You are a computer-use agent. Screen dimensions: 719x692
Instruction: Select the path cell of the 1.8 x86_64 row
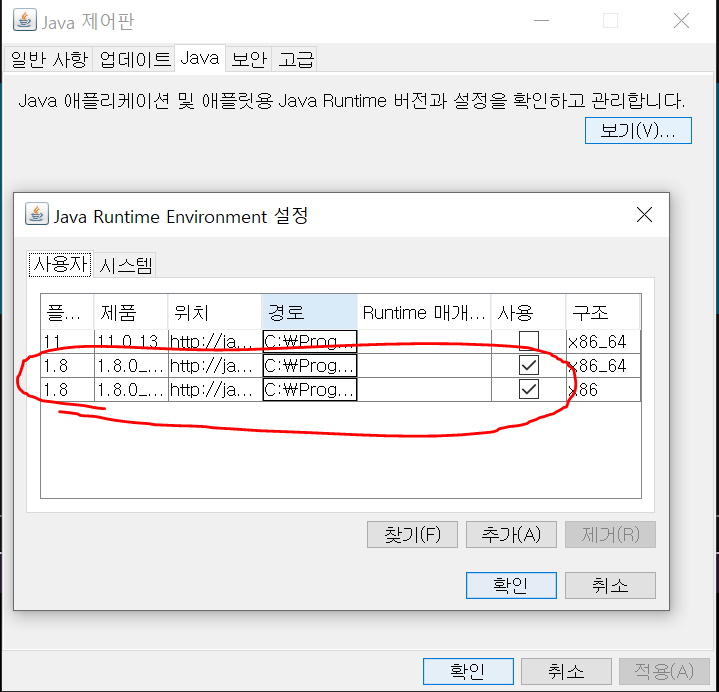(x=310, y=365)
